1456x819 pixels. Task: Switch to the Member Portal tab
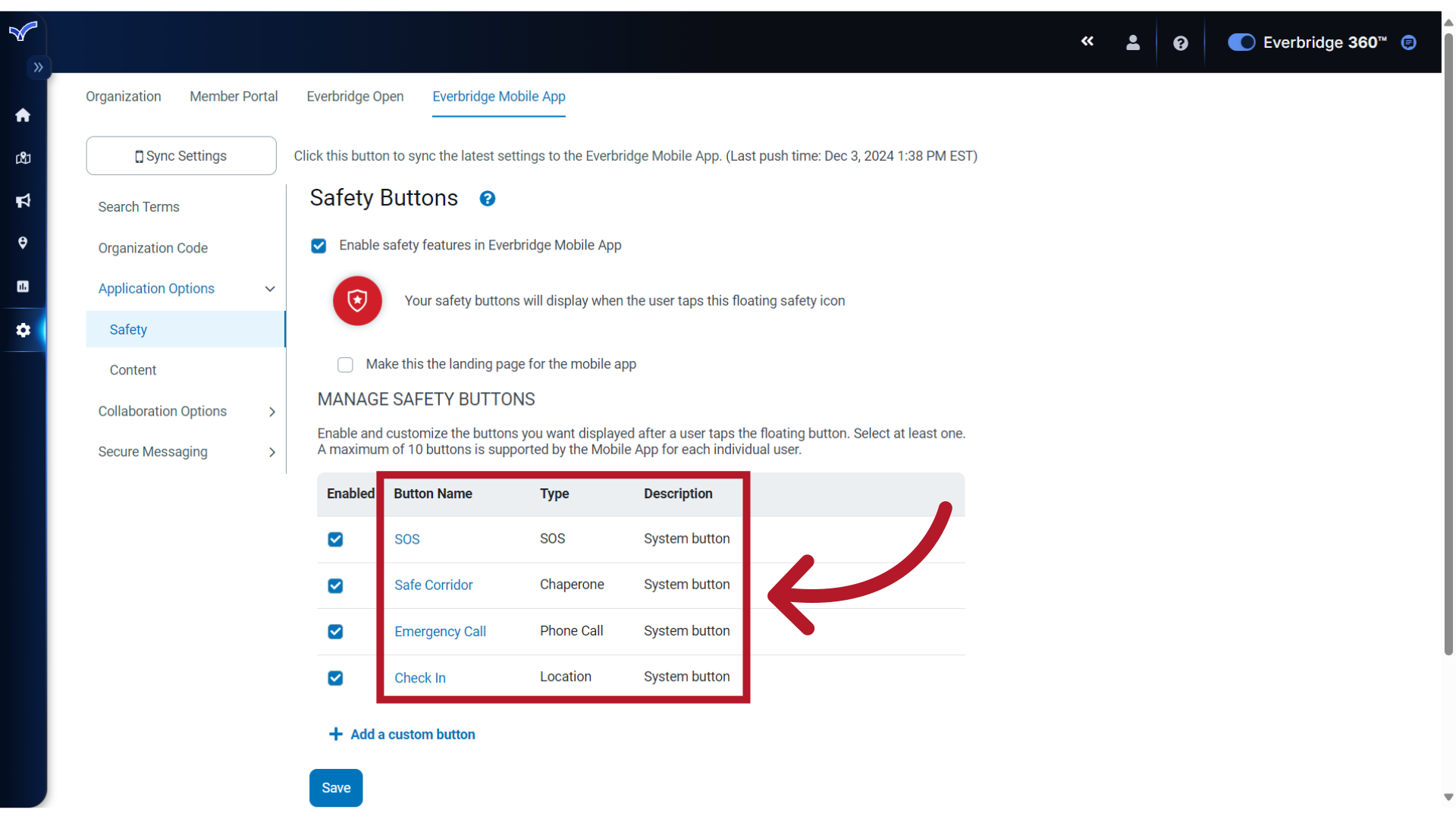(x=233, y=96)
